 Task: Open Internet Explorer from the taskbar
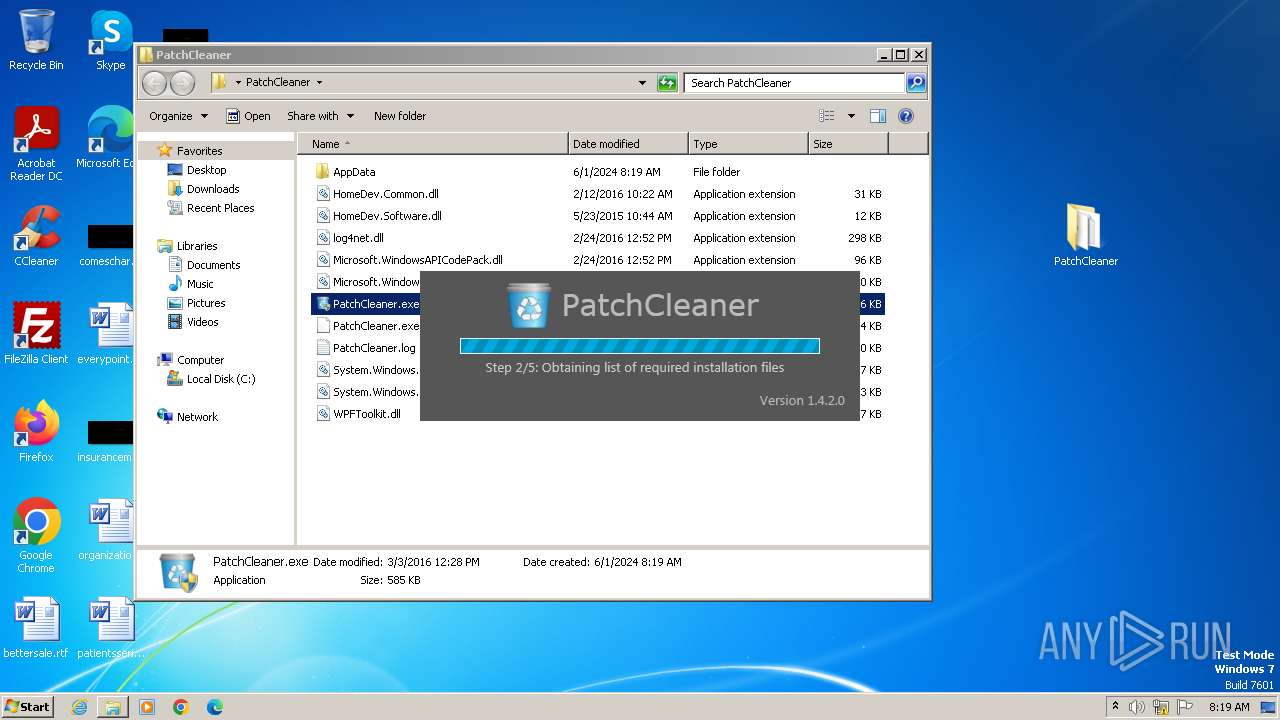point(79,707)
